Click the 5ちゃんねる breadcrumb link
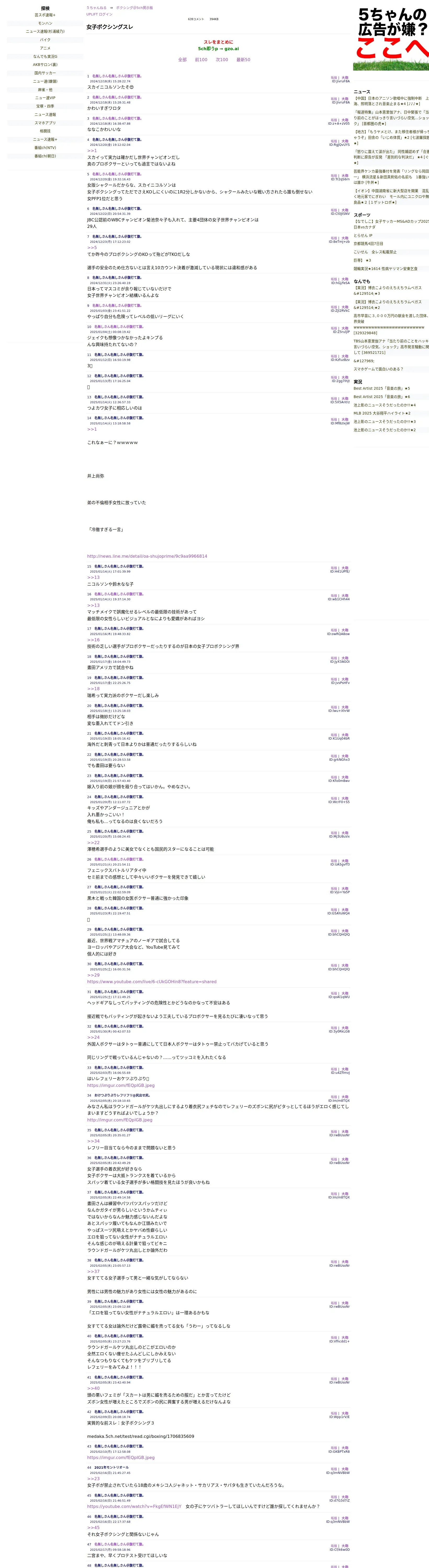This screenshot has width=429, height=1568. pyautogui.click(x=96, y=8)
